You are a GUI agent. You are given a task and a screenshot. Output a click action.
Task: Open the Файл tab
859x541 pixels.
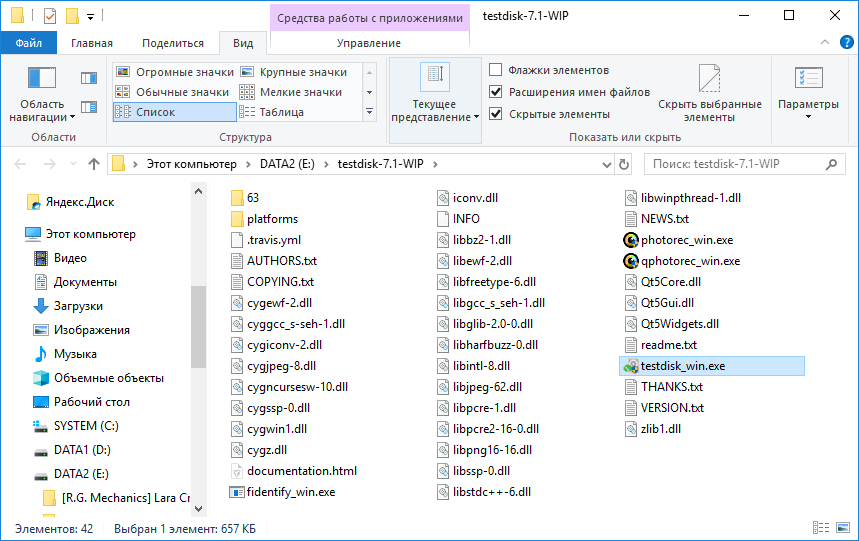(28, 43)
